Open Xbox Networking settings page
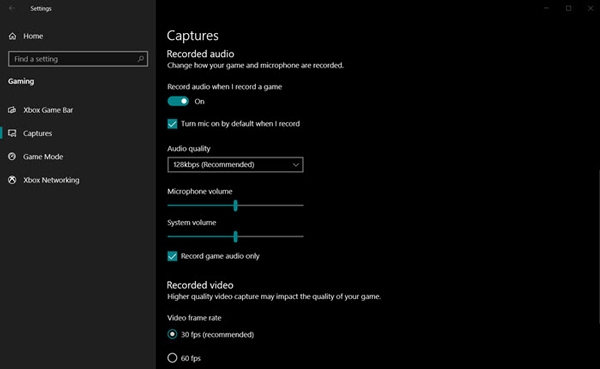 (51, 180)
